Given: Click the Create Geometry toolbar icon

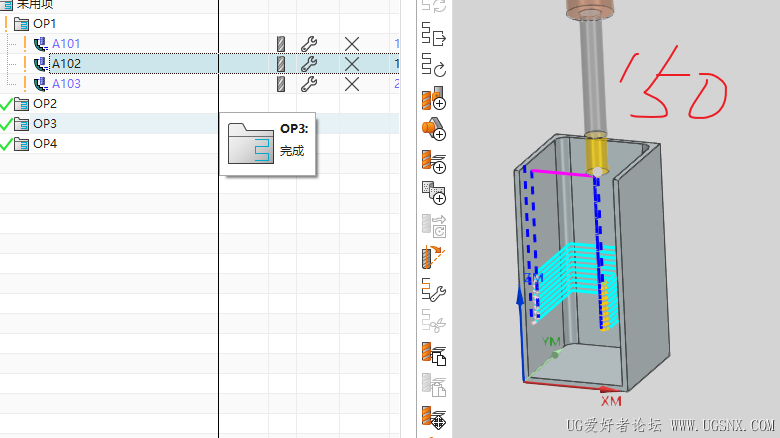Looking at the screenshot, I should 434,129.
